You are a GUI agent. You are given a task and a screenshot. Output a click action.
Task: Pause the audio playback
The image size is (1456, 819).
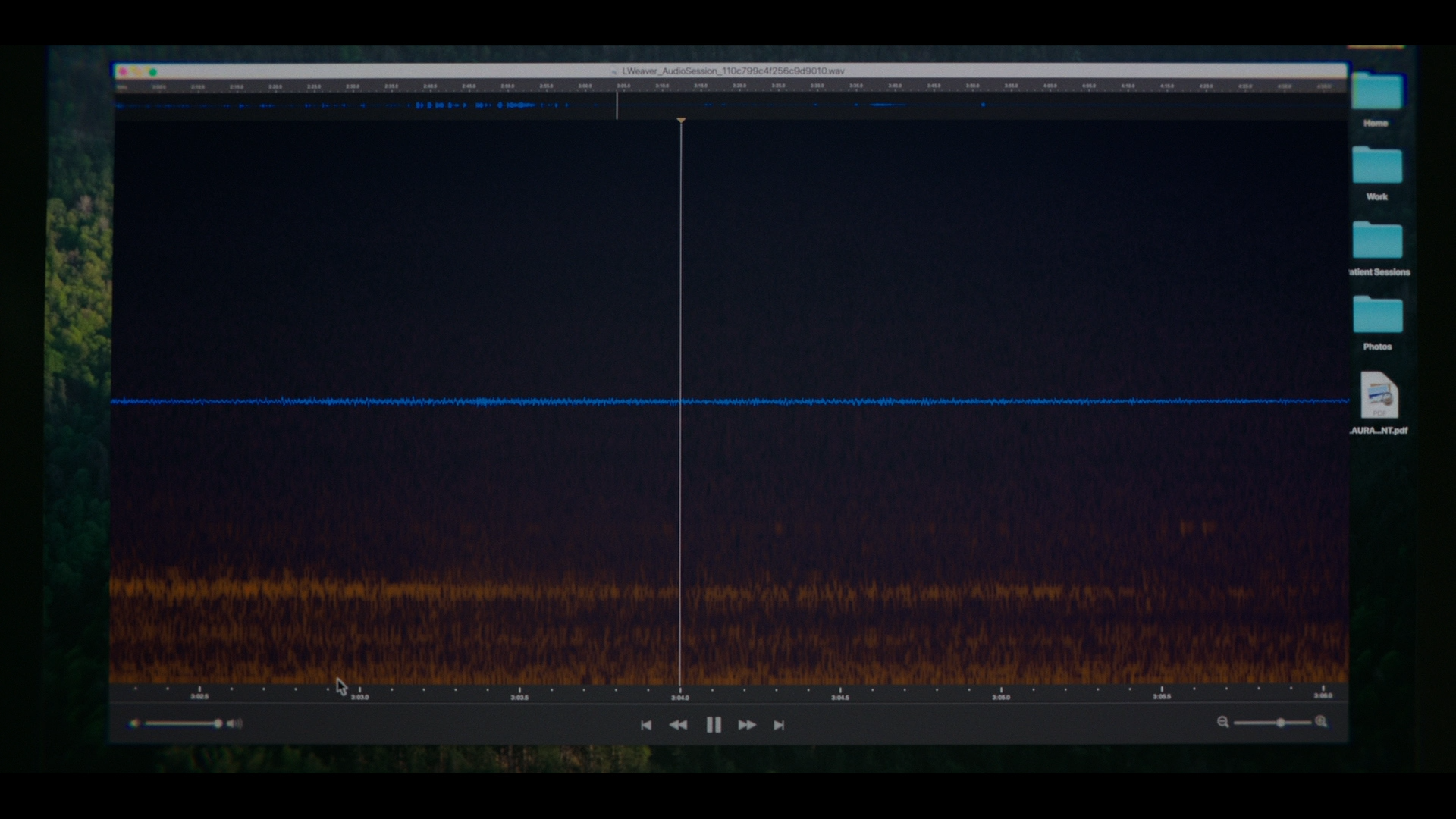click(714, 725)
